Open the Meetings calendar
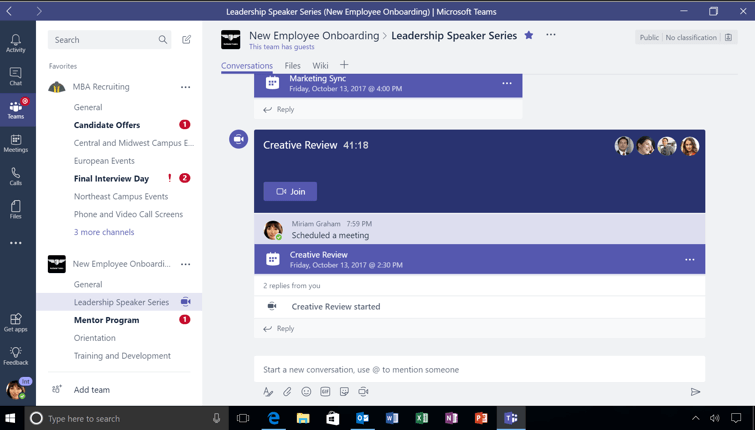The height and width of the screenshot is (430, 755). click(15, 143)
